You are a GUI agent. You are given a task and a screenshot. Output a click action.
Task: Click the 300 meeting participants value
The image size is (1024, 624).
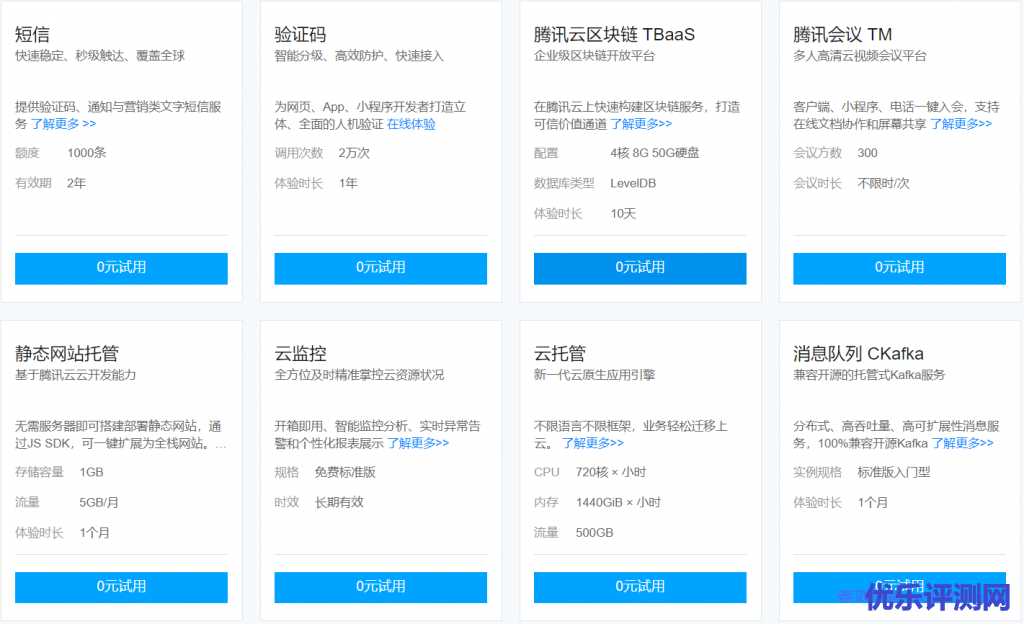(867, 153)
